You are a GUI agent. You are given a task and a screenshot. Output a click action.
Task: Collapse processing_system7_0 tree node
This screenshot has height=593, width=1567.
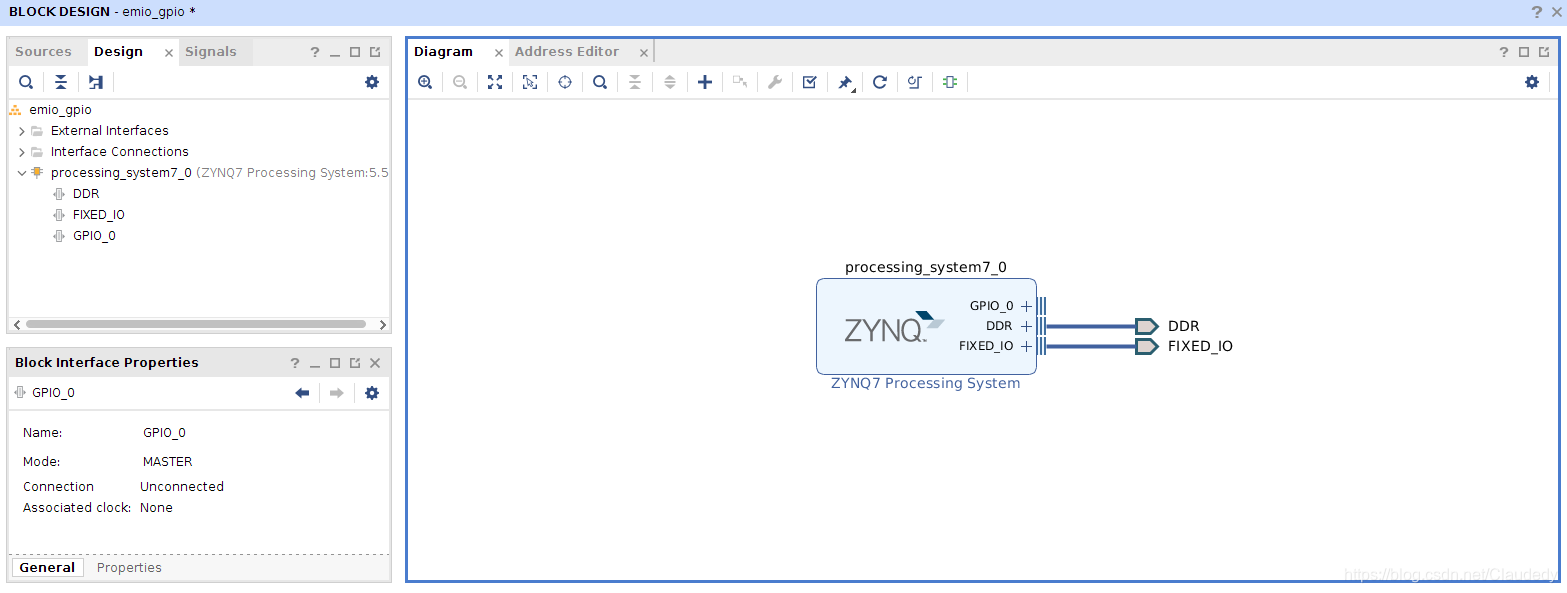[22, 173]
